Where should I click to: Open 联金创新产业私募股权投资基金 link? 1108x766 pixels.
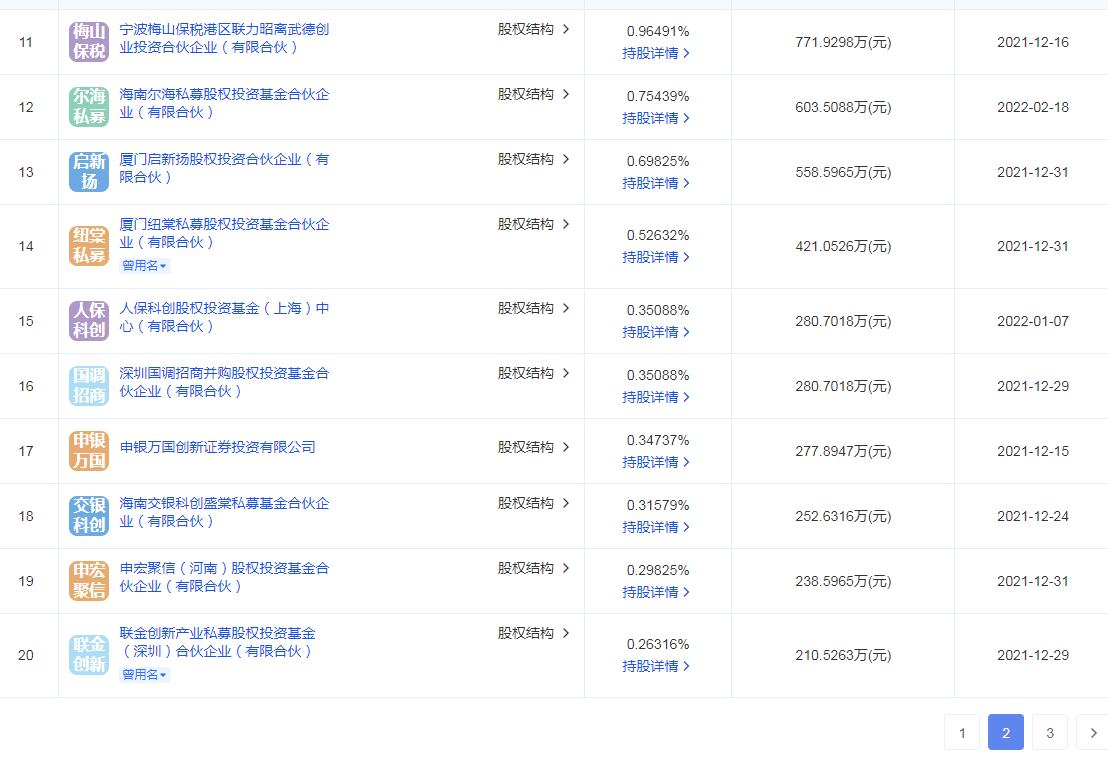[x=218, y=642]
